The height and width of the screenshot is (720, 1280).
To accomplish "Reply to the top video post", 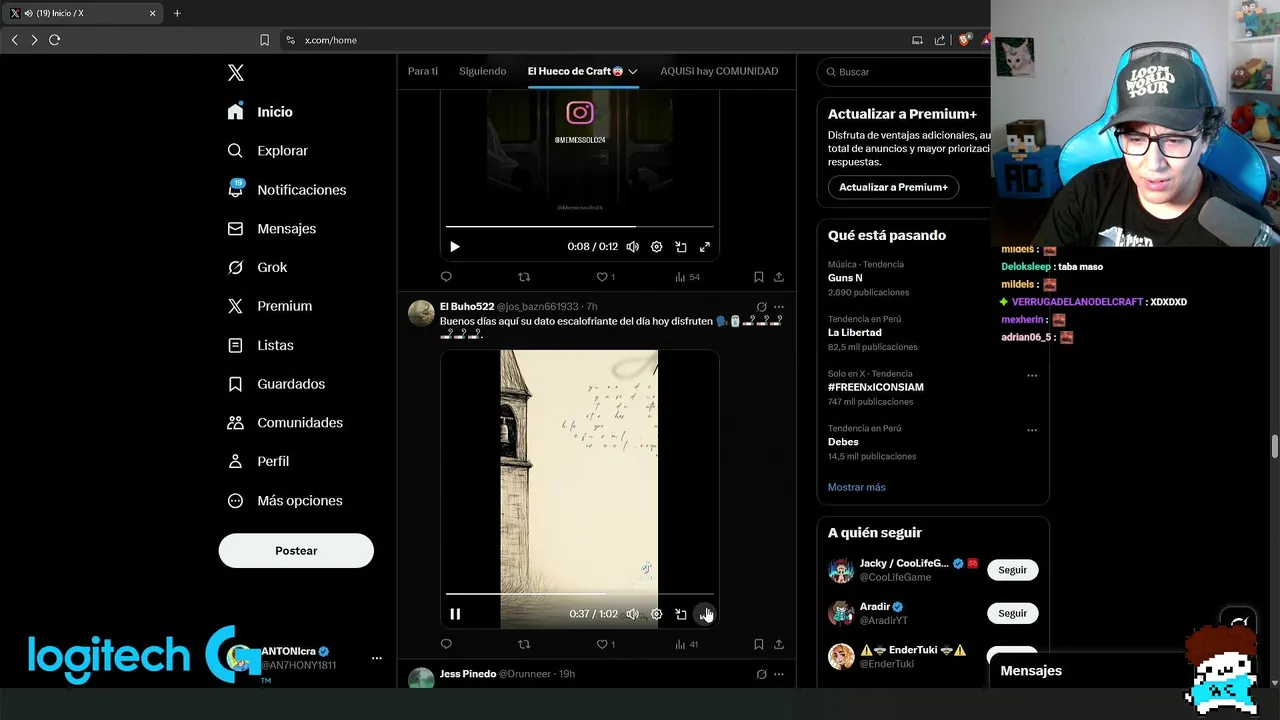I will [x=446, y=277].
